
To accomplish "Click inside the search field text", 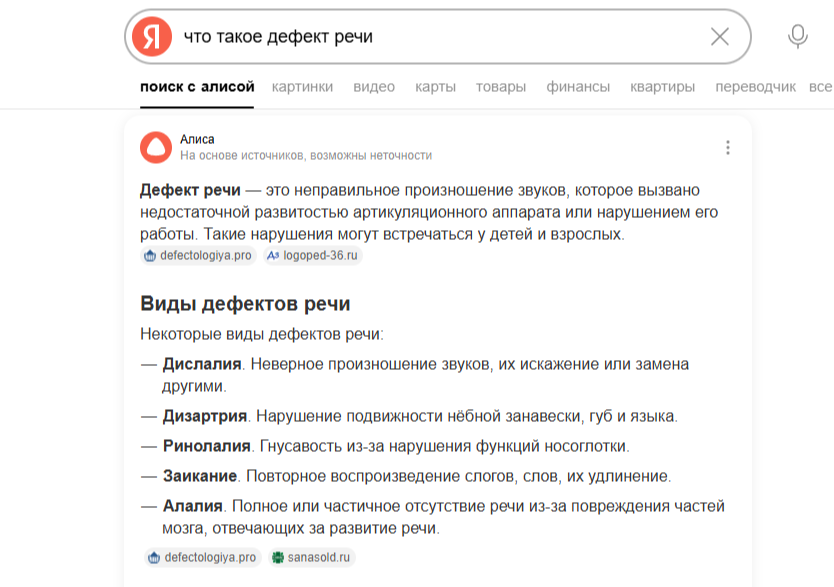I will (278, 37).
